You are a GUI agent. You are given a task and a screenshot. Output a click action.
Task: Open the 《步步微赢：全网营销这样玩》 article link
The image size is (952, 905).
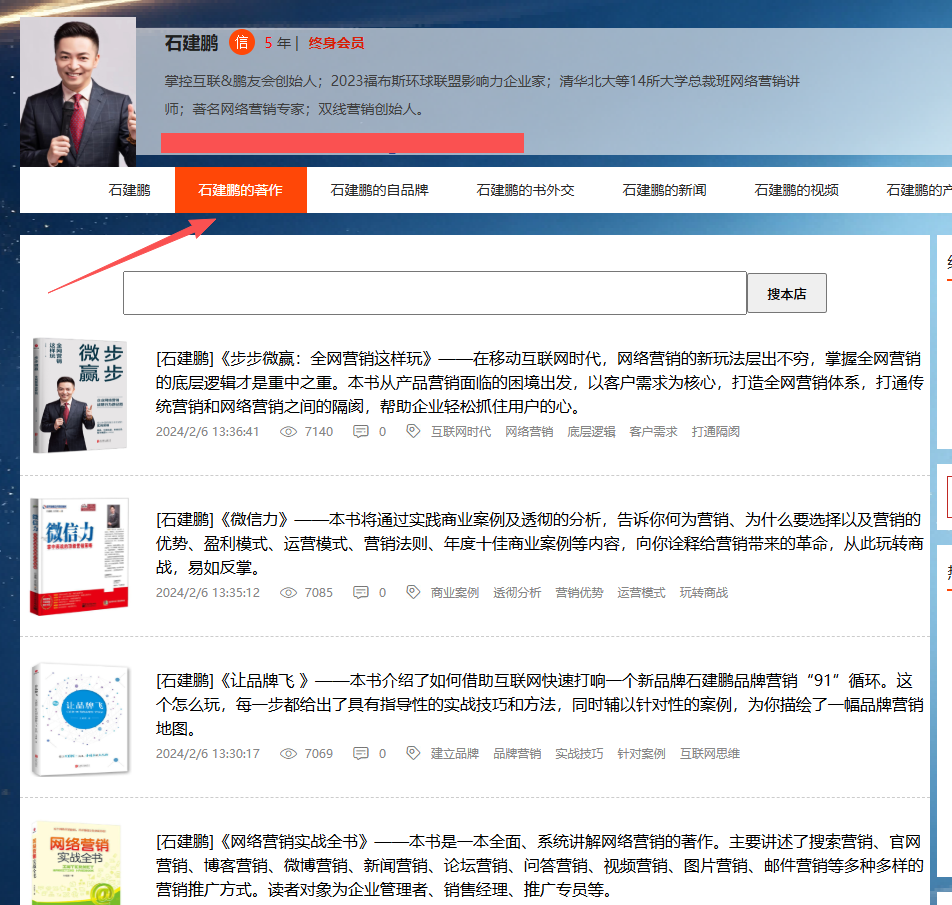(540, 382)
